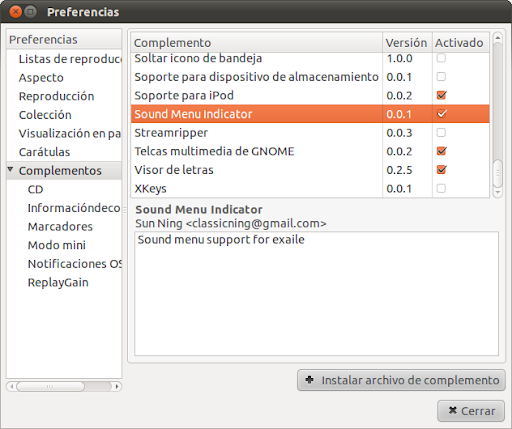The image size is (512, 429).
Task: Close the Preferencias window
Action: click(16, 12)
